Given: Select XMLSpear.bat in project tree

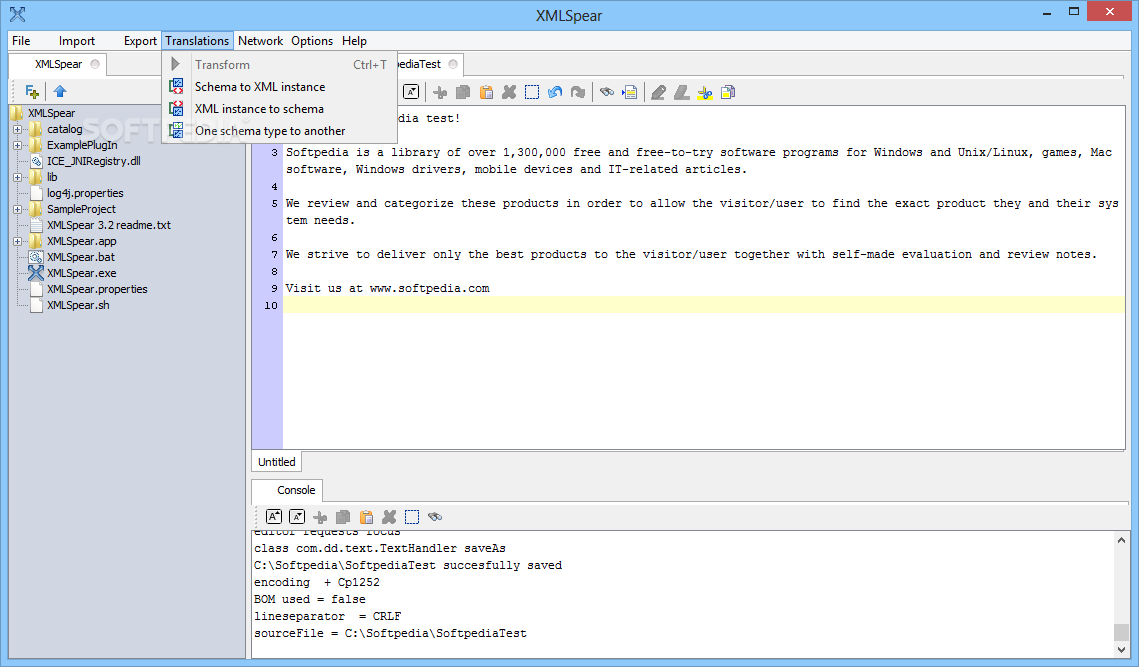Looking at the screenshot, I should coord(81,257).
